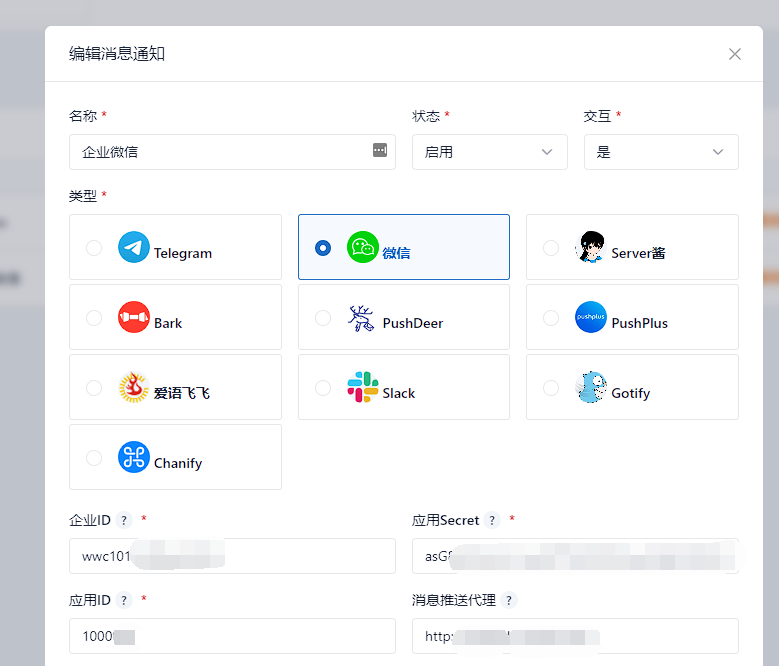Click the Slack logo icon
Image resolution: width=779 pixels, height=666 pixels.
tap(363, 387)
